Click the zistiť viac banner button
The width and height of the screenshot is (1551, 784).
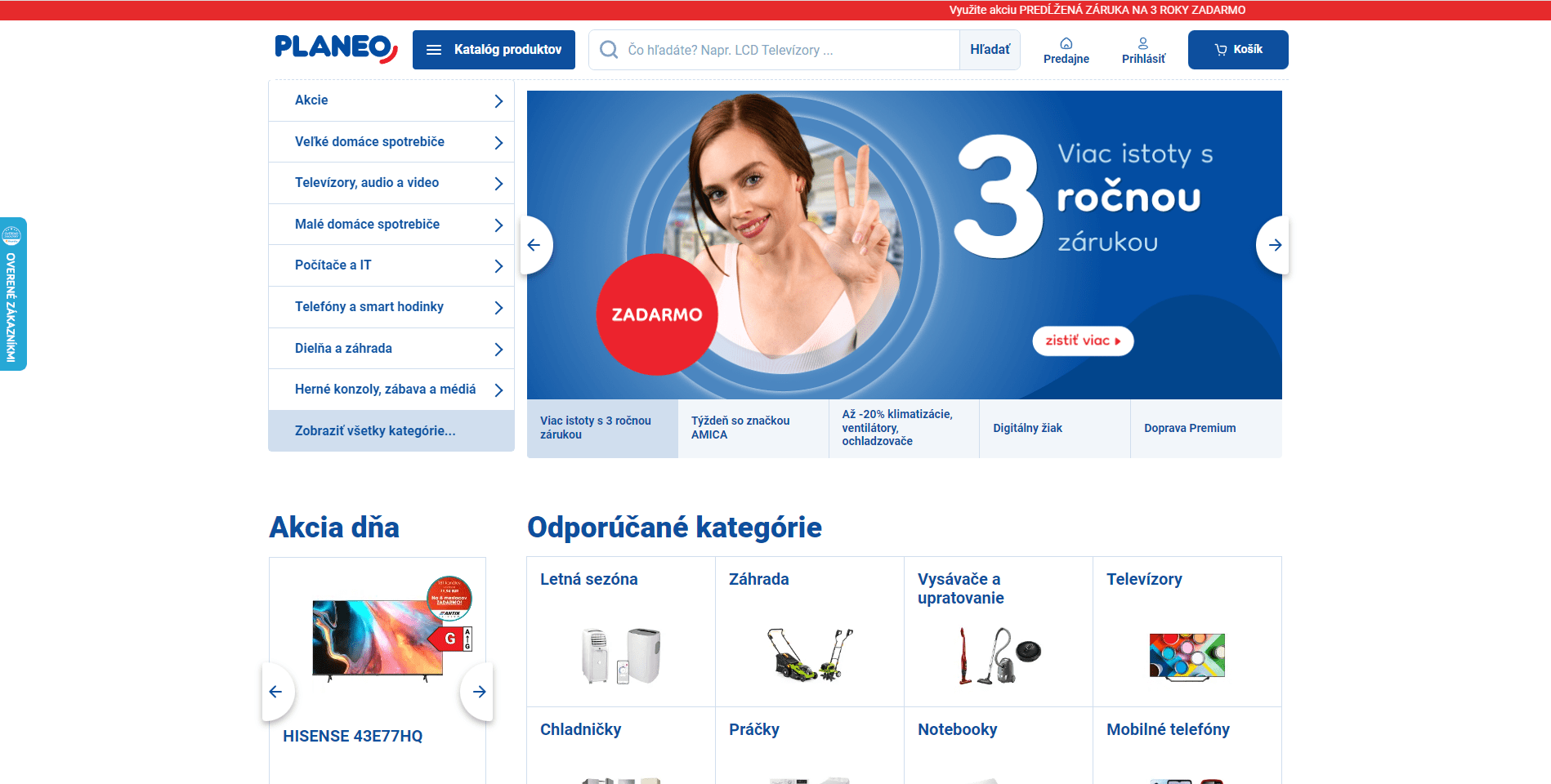point(1083,341)
